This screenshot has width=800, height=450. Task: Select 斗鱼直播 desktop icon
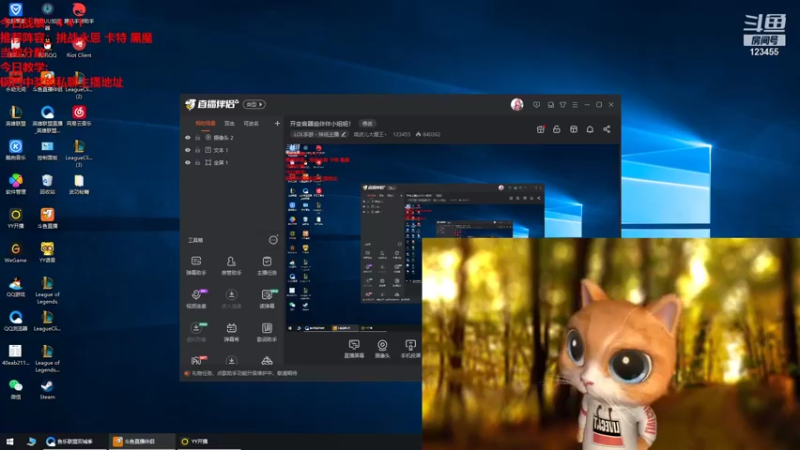point(47,218)
